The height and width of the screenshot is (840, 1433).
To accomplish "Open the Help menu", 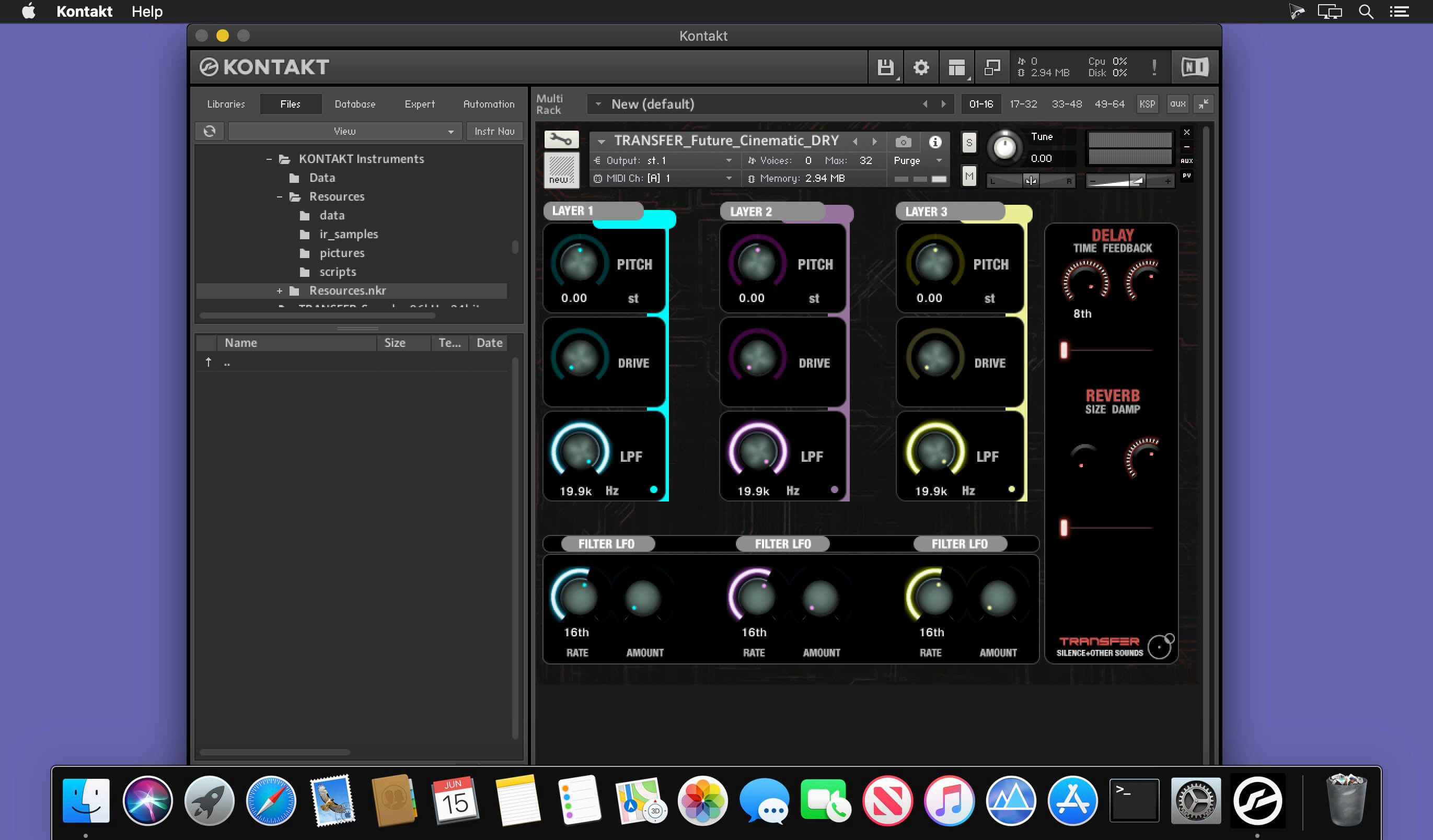I will (x=147, y=11).
